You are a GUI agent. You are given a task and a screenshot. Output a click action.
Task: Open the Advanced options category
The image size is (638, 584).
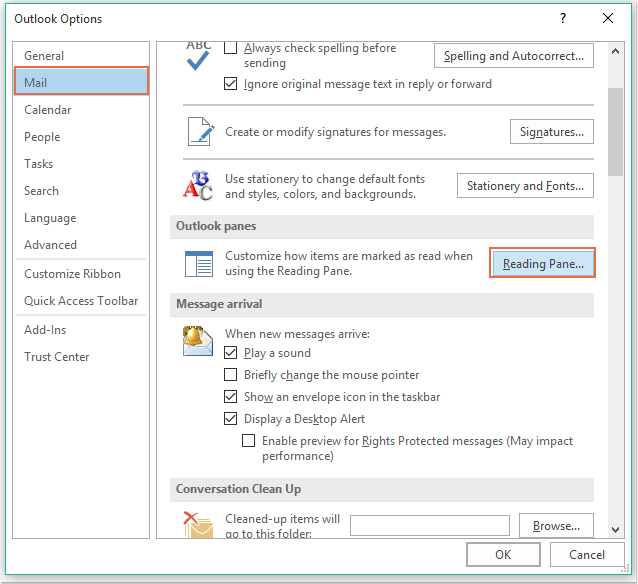tap(50, 245)
